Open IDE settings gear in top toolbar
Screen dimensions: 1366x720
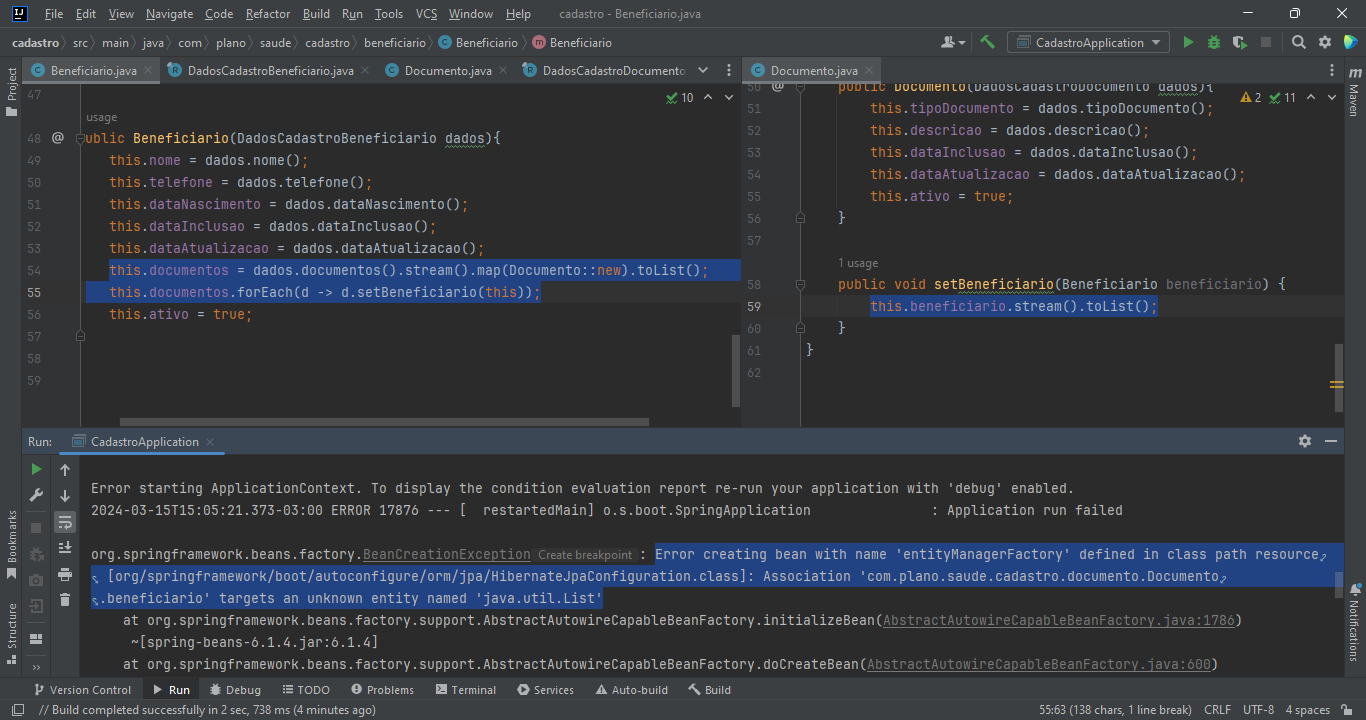pos(1325,42)
